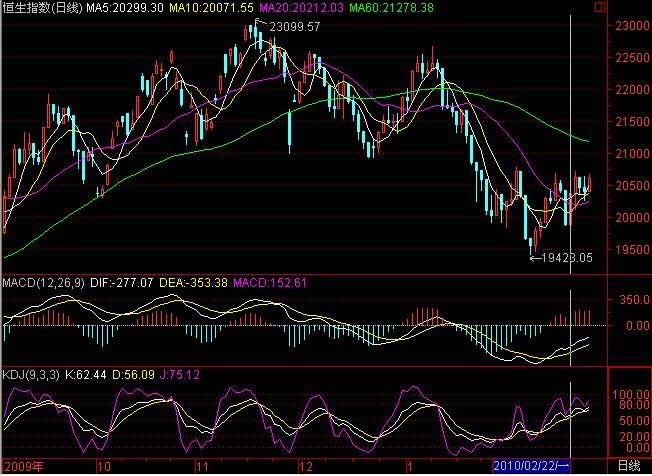Select the MA60:21278.38 indicator label
Image resolution: width=652 pixels, height=476 pixels.
pos(391,7)
